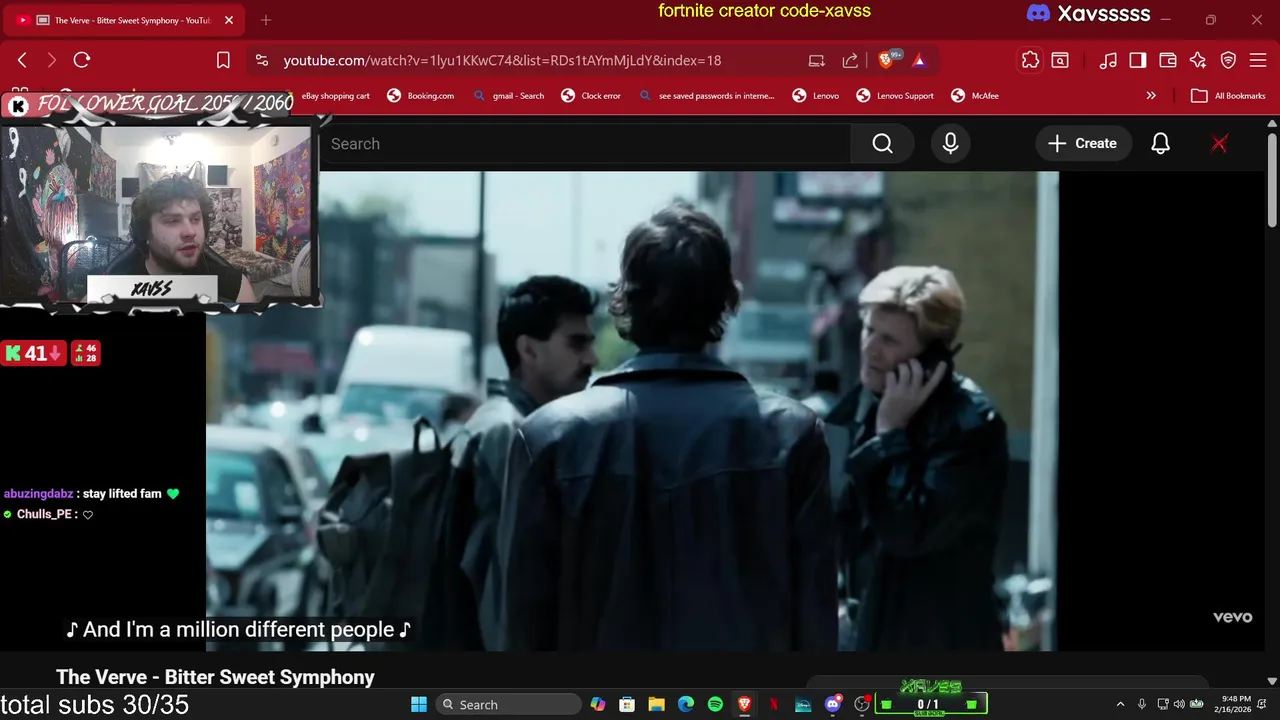
Task: Go back with the browser back arrow
Action: [22, 60]
